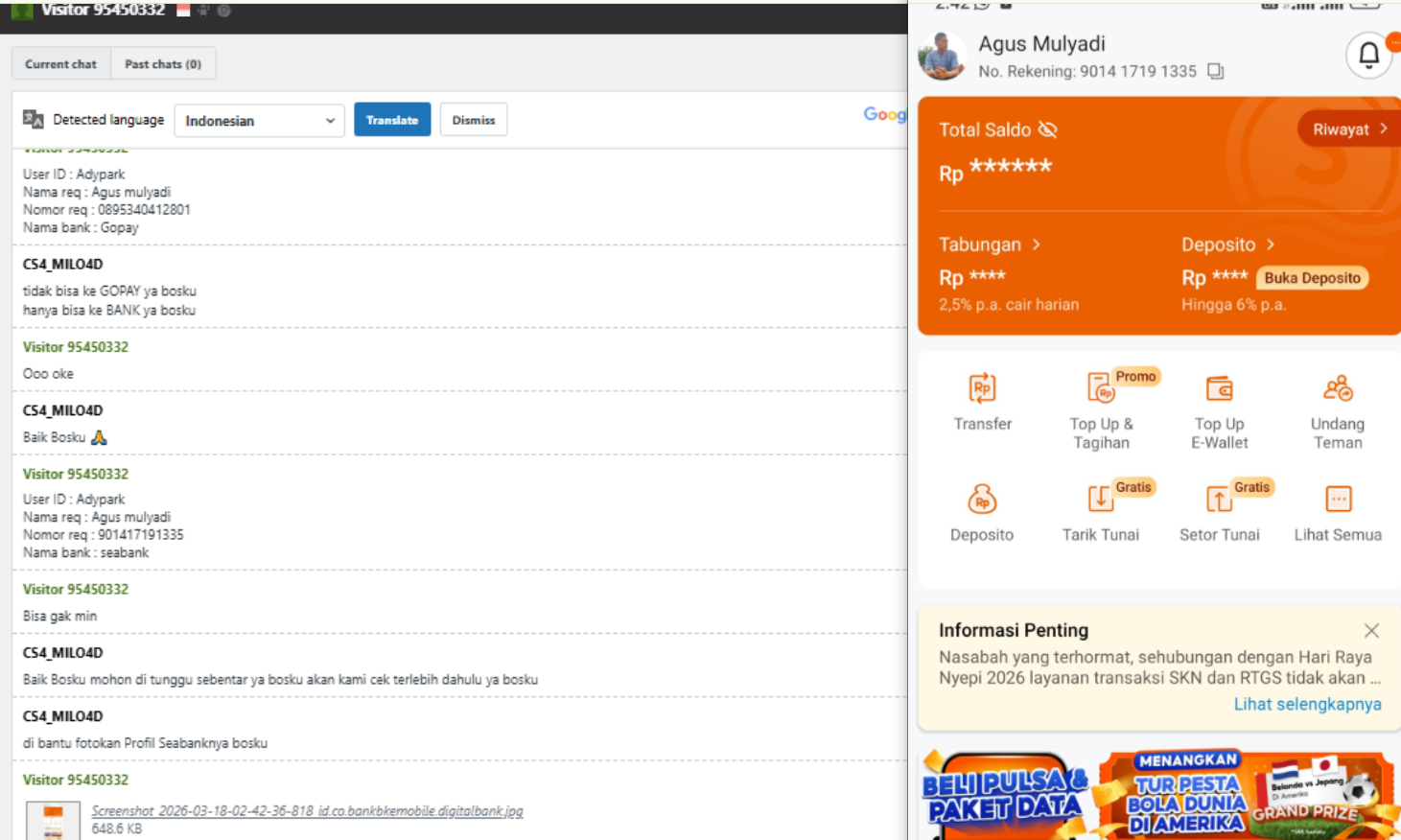
Task: Click the attached screenshot thumbnail
Action: 53,821
